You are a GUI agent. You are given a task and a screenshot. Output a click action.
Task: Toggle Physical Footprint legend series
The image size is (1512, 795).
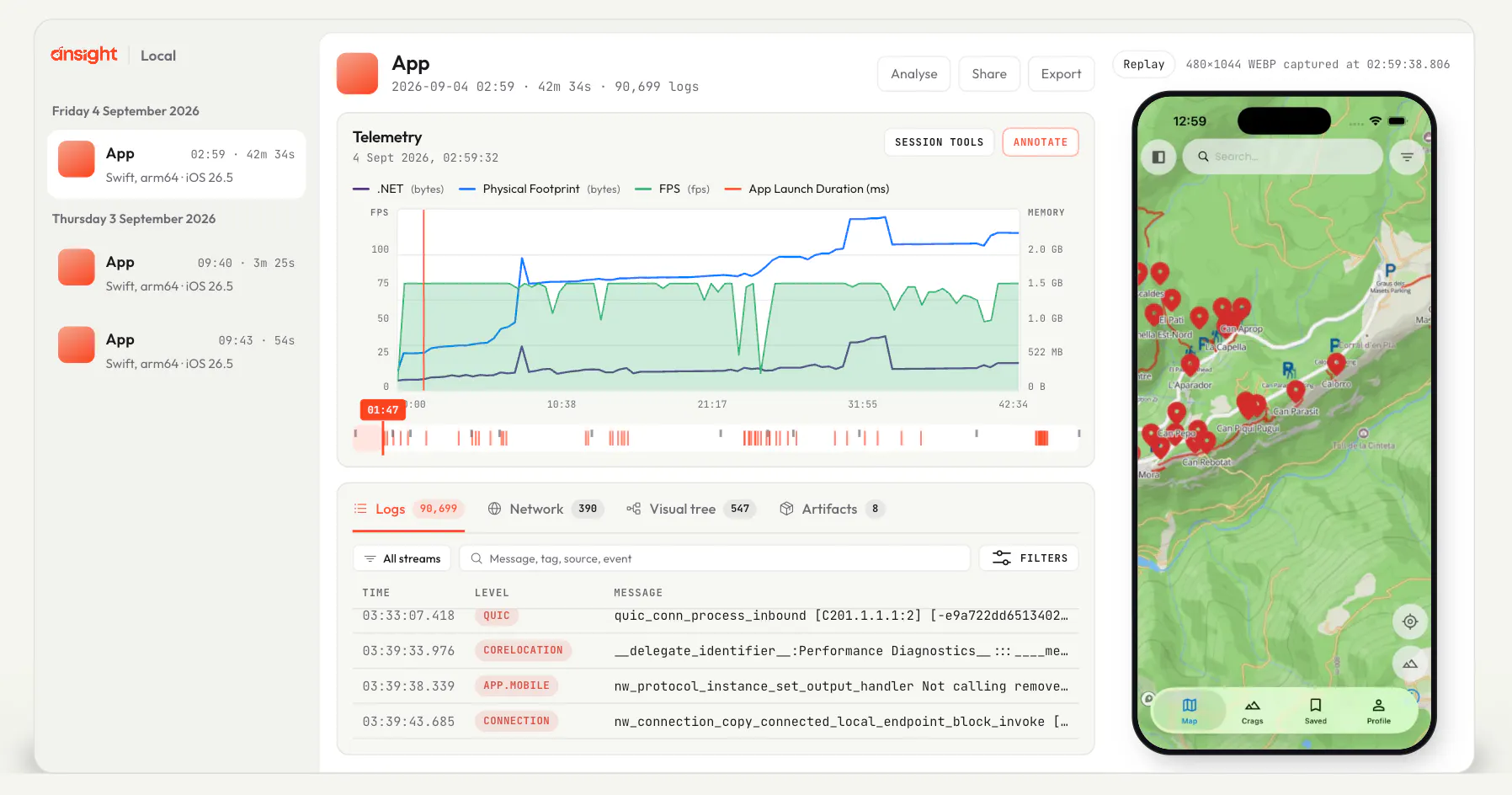pyautogui.click(x=540, y=189)
